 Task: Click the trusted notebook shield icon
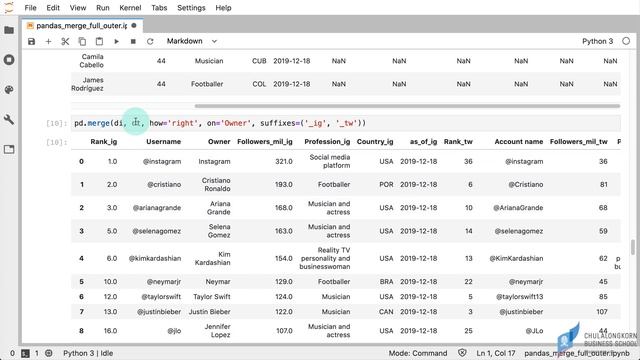tap(462, 353)
